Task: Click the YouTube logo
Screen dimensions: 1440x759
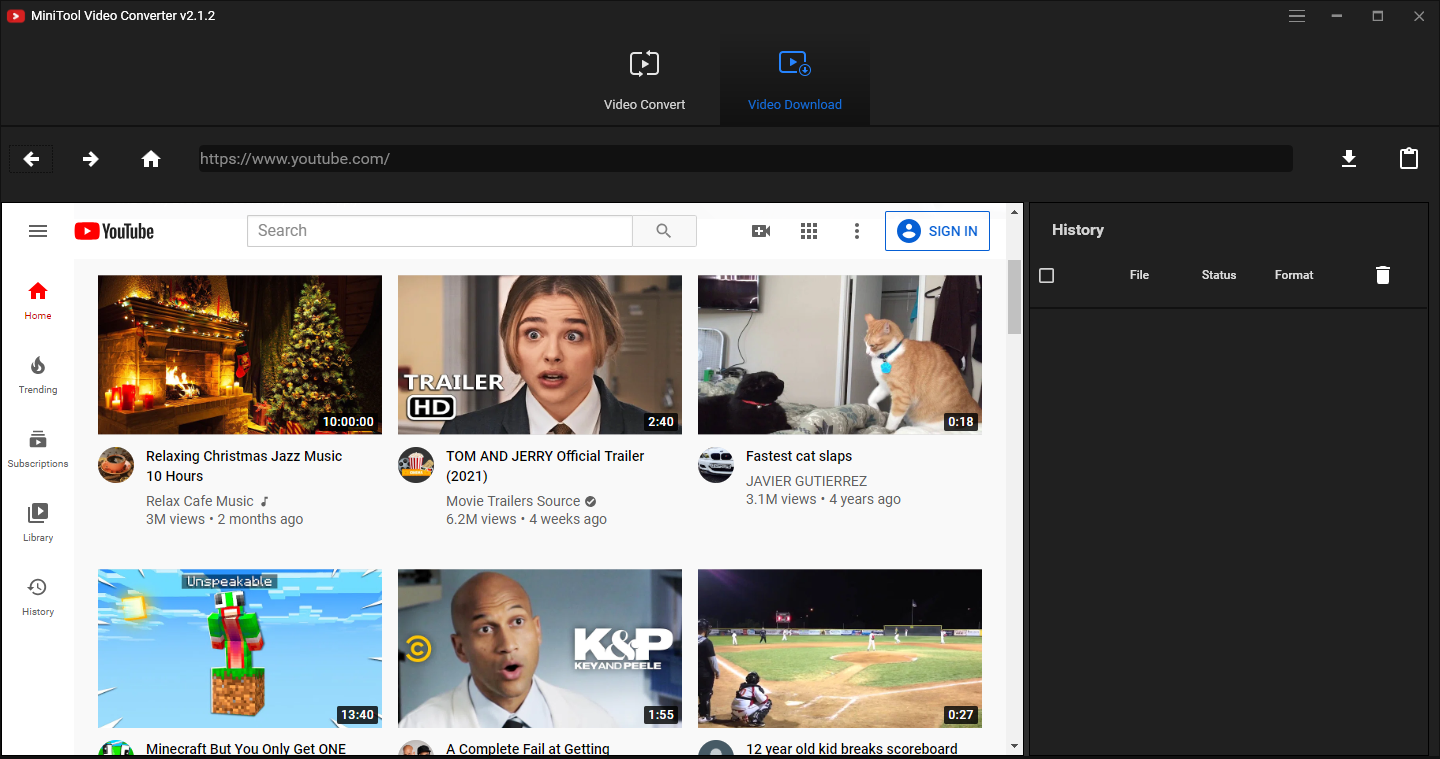Action: pos(114,231)
